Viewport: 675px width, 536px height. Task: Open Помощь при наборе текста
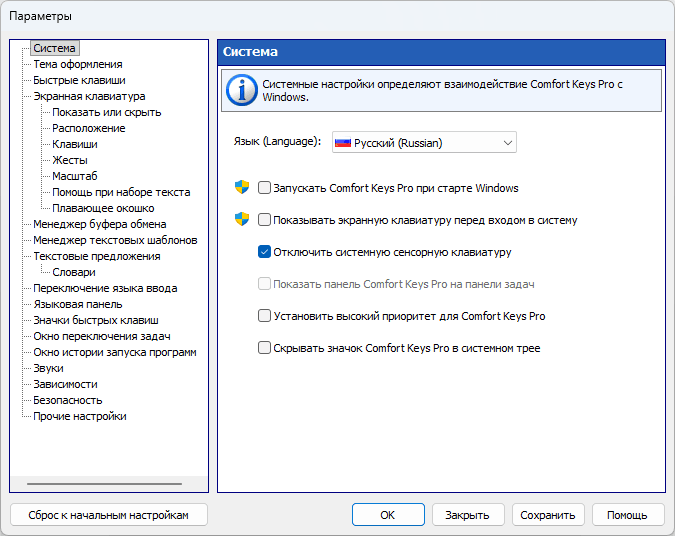(x=121, y=192)
